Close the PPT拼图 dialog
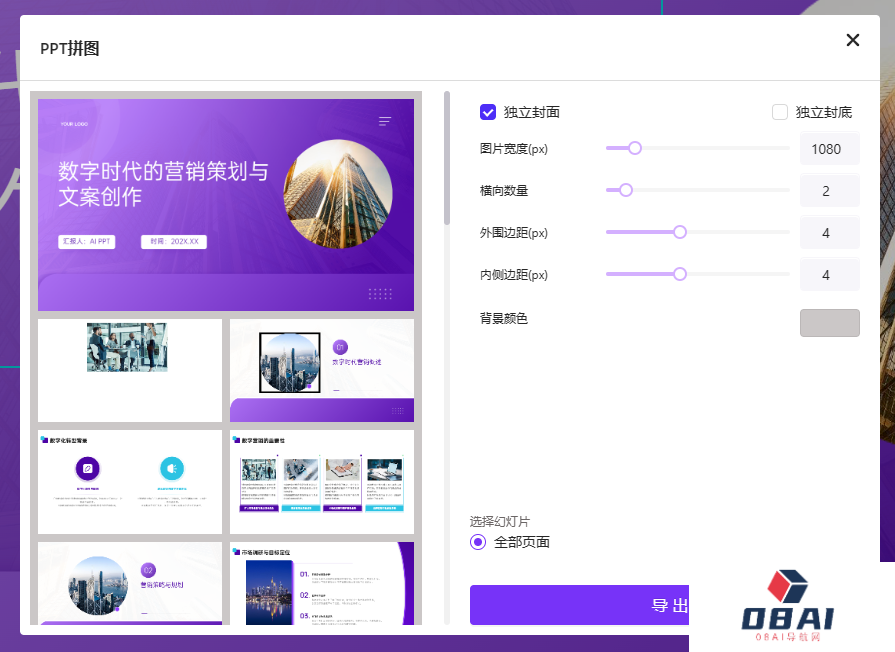The height and width of the screenshot is (652, 895). pyautogui.click(x=853, y=40)
